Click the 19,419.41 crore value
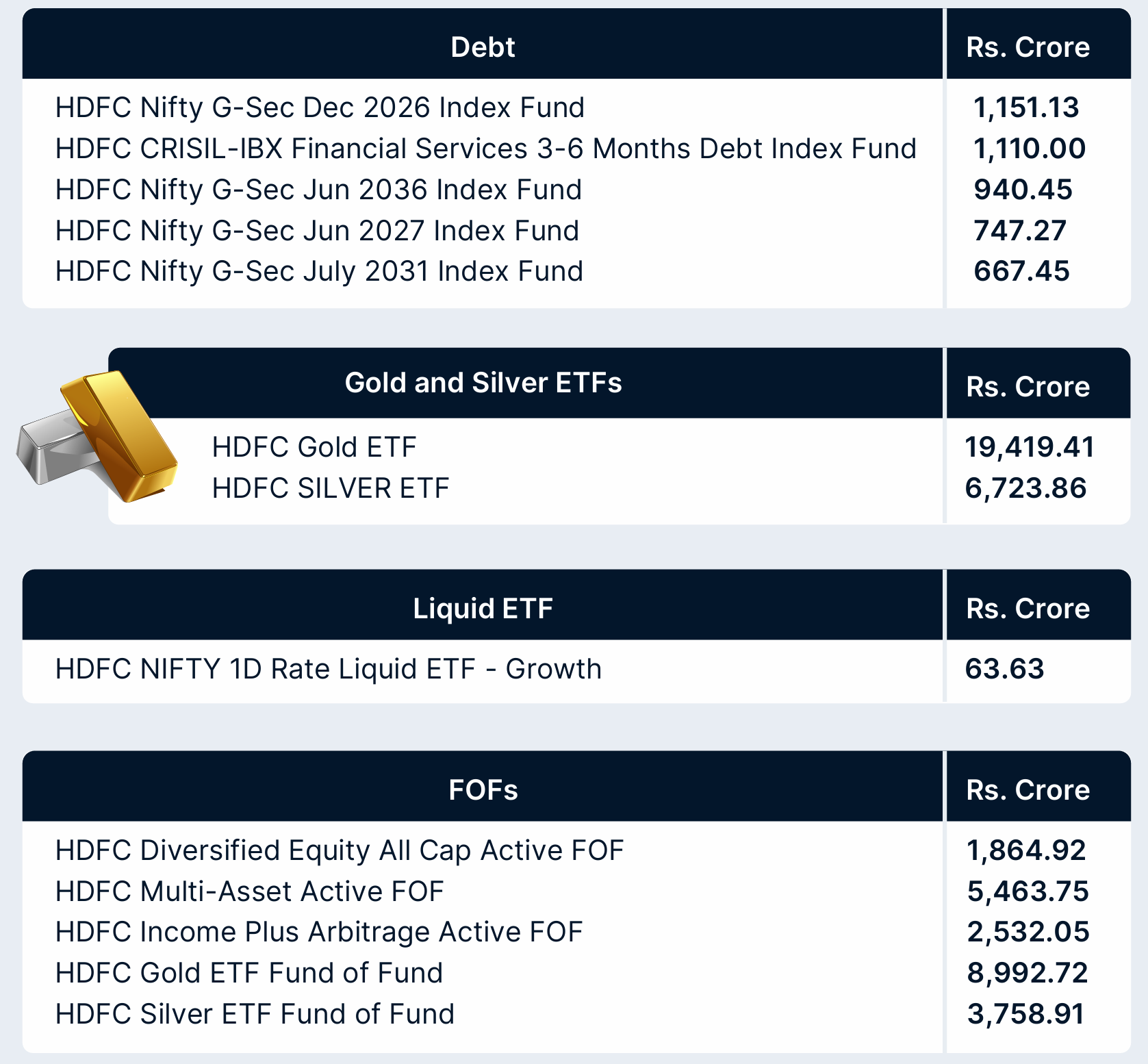 click(1029, 447)
